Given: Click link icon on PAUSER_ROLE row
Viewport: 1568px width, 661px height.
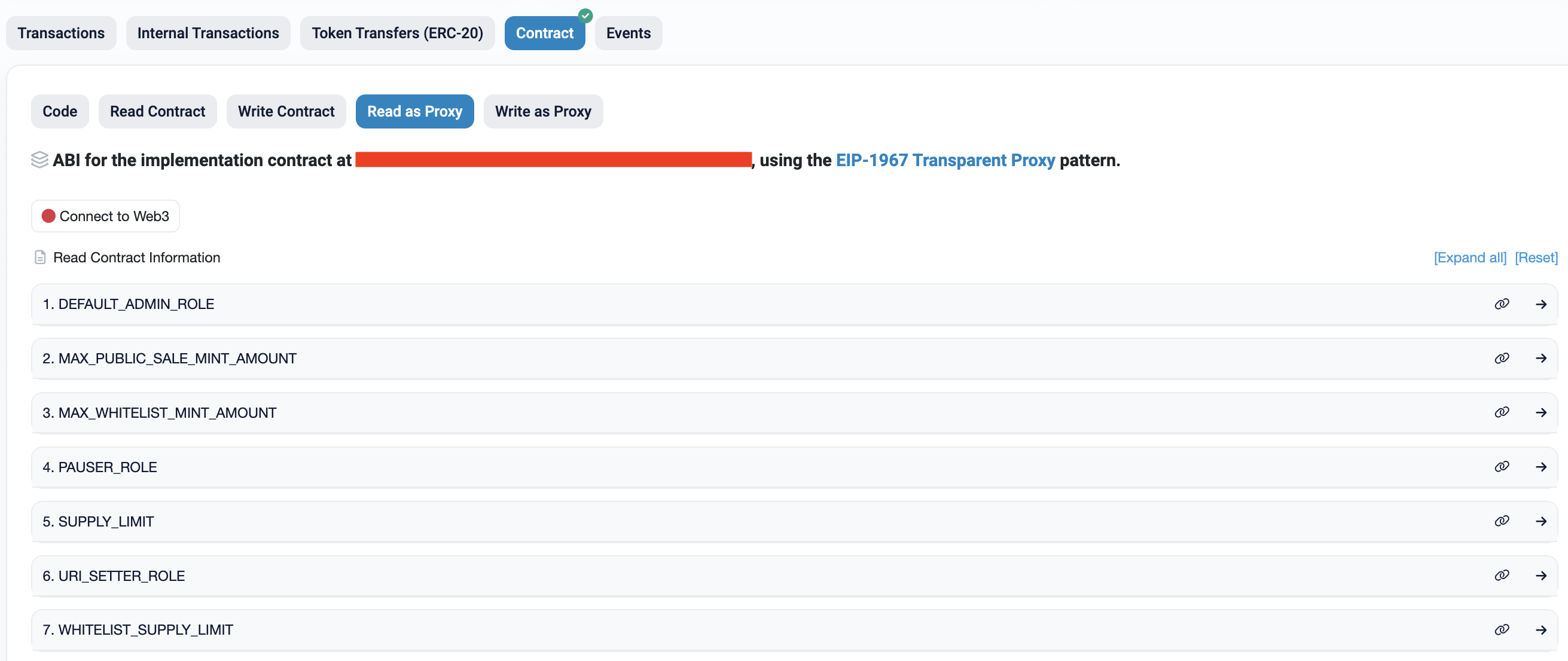Looking at the screenshot, I should tap(1502, 466).
